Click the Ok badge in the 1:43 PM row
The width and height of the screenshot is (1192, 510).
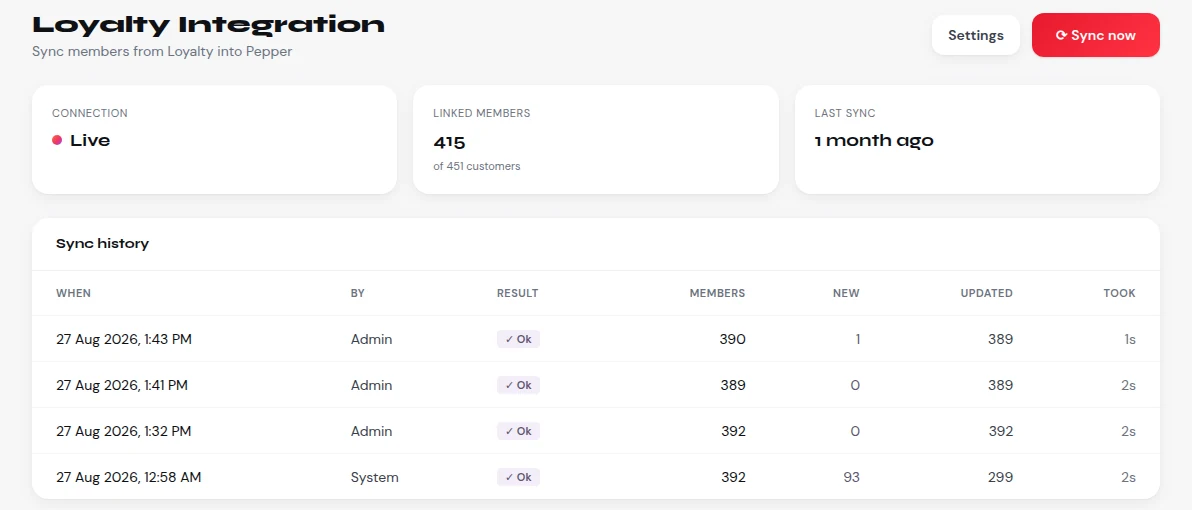point(518,339)
